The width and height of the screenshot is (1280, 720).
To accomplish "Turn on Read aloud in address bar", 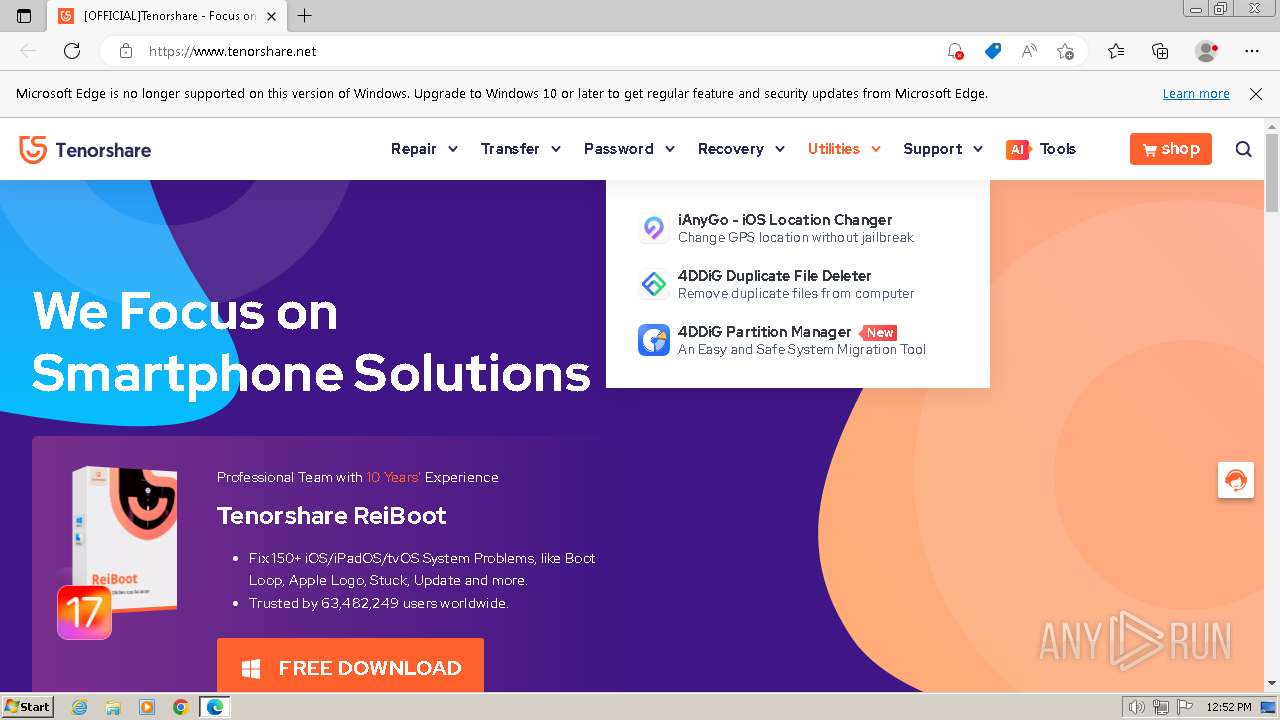I will coord(1028,51).
